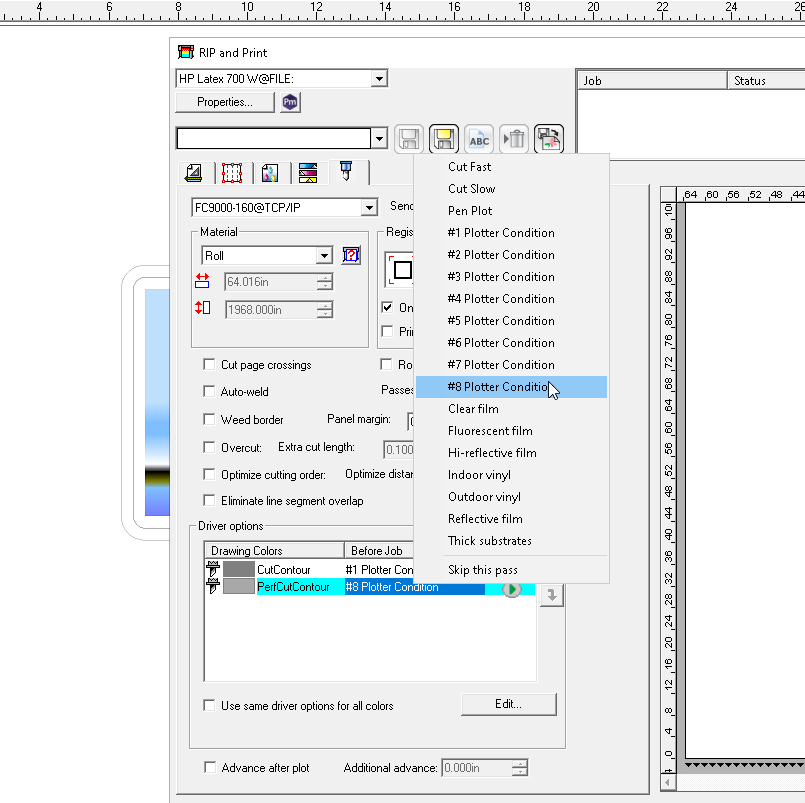Viewport: 805px width, 803px height.
Task: Click the rename preset ABC icon
Action: point(478,139)
